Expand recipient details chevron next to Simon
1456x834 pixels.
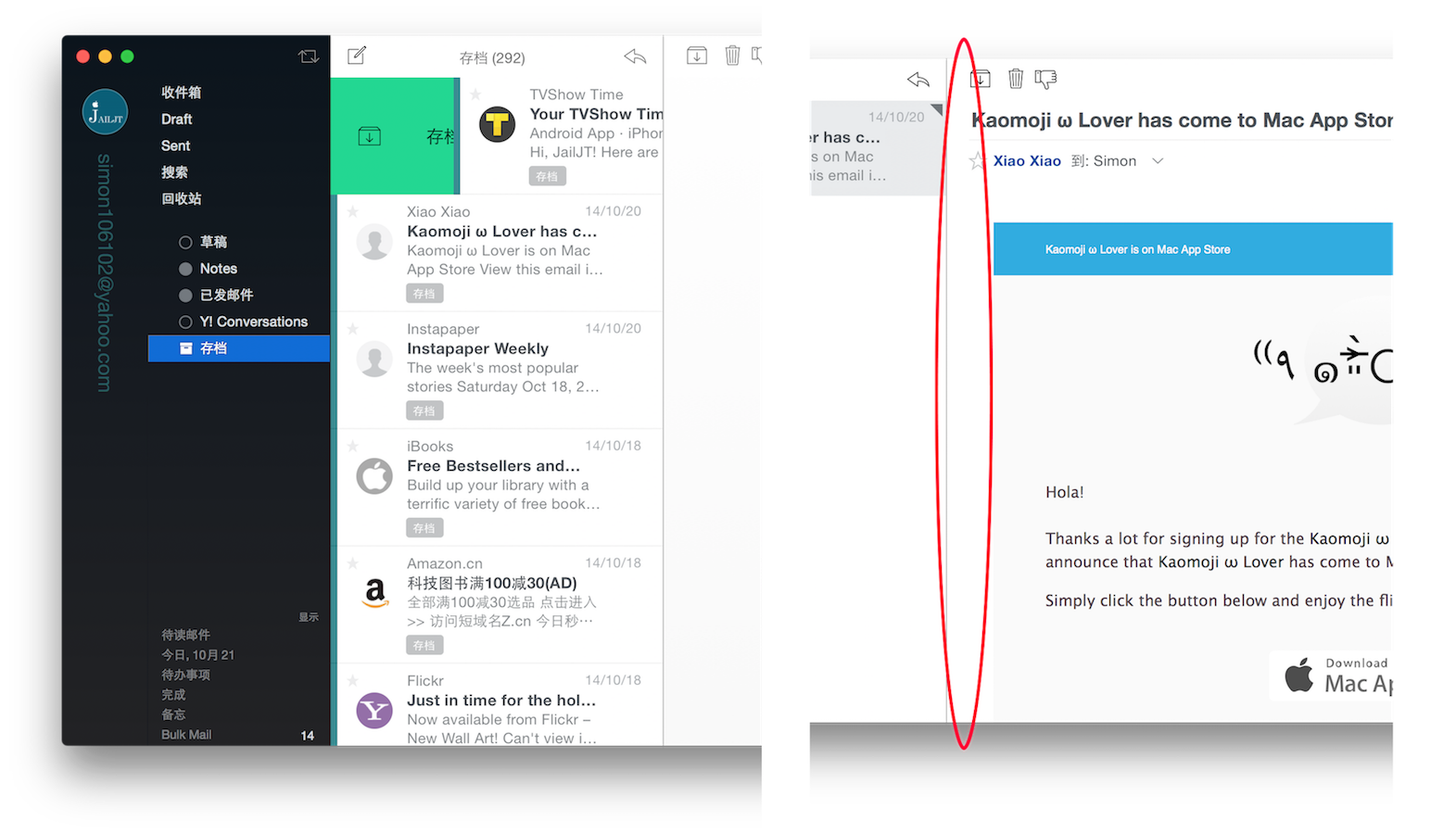tap(1158, 161)
